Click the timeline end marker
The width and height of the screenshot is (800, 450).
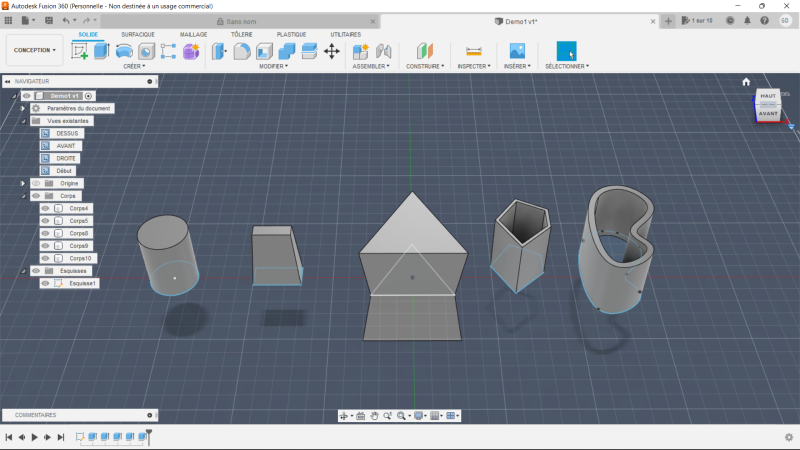pos(149,435)
